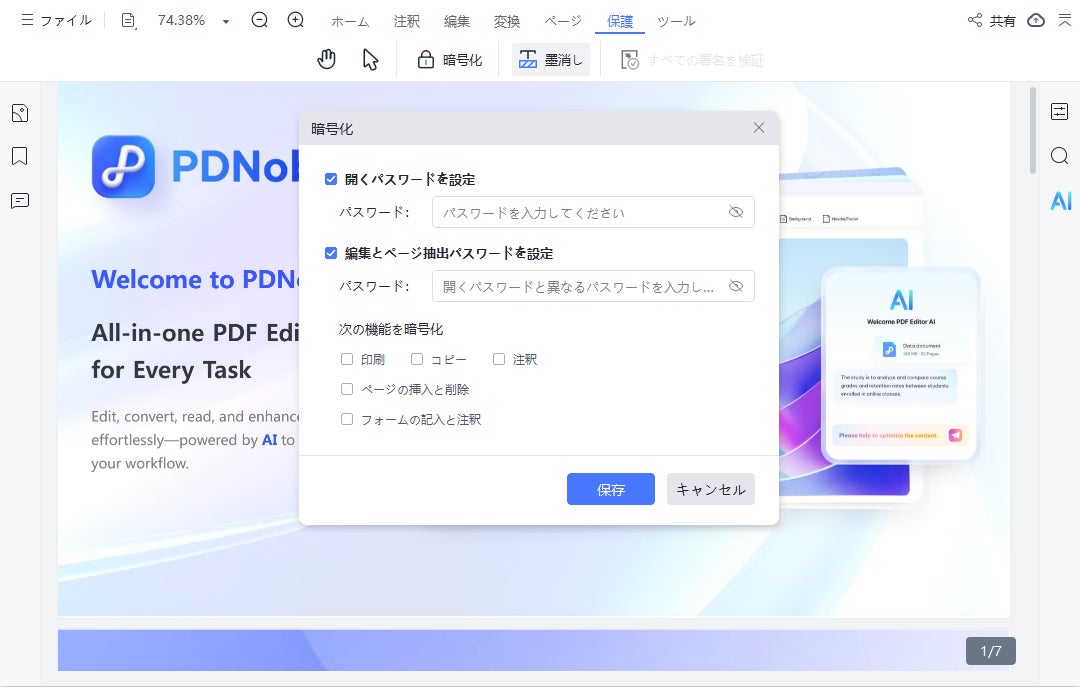Click the page display mode icon
1080x687 pixels.
pyautogui.click(x=128, y=21)
